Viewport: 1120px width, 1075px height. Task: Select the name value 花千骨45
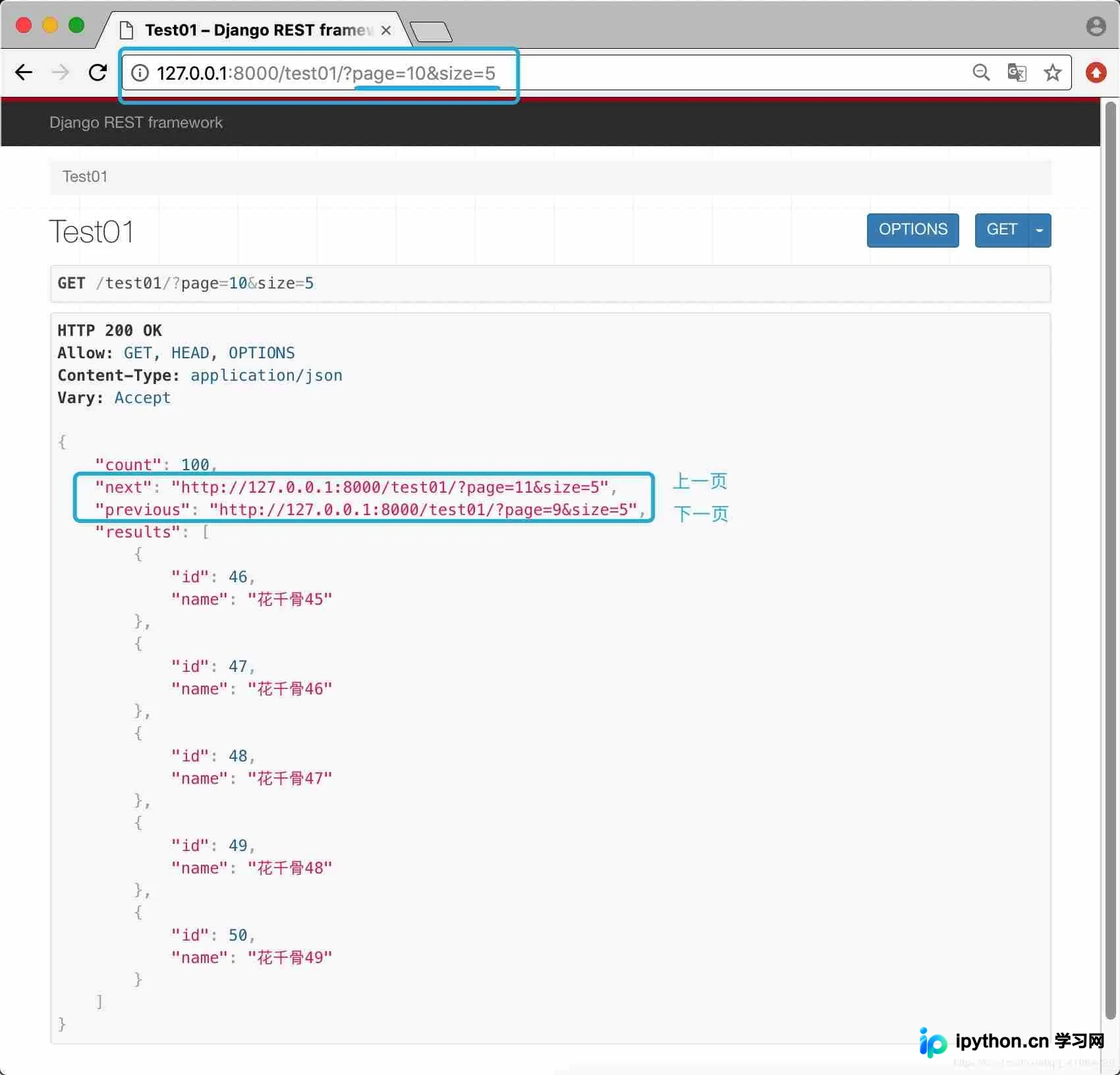pyautogui.click(x=290, y=599)
